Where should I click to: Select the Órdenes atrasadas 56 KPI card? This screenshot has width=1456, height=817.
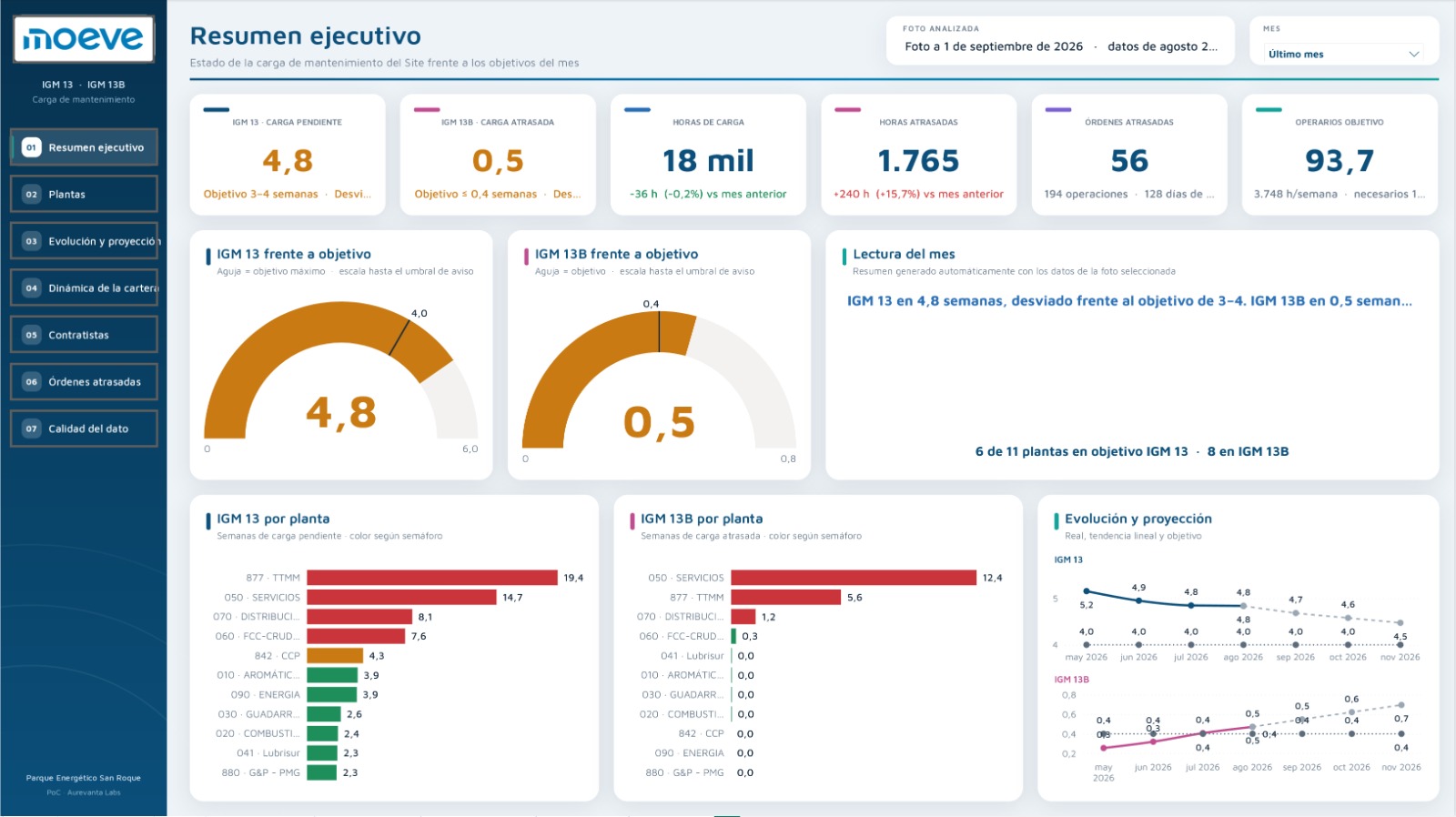[1129, 155]
